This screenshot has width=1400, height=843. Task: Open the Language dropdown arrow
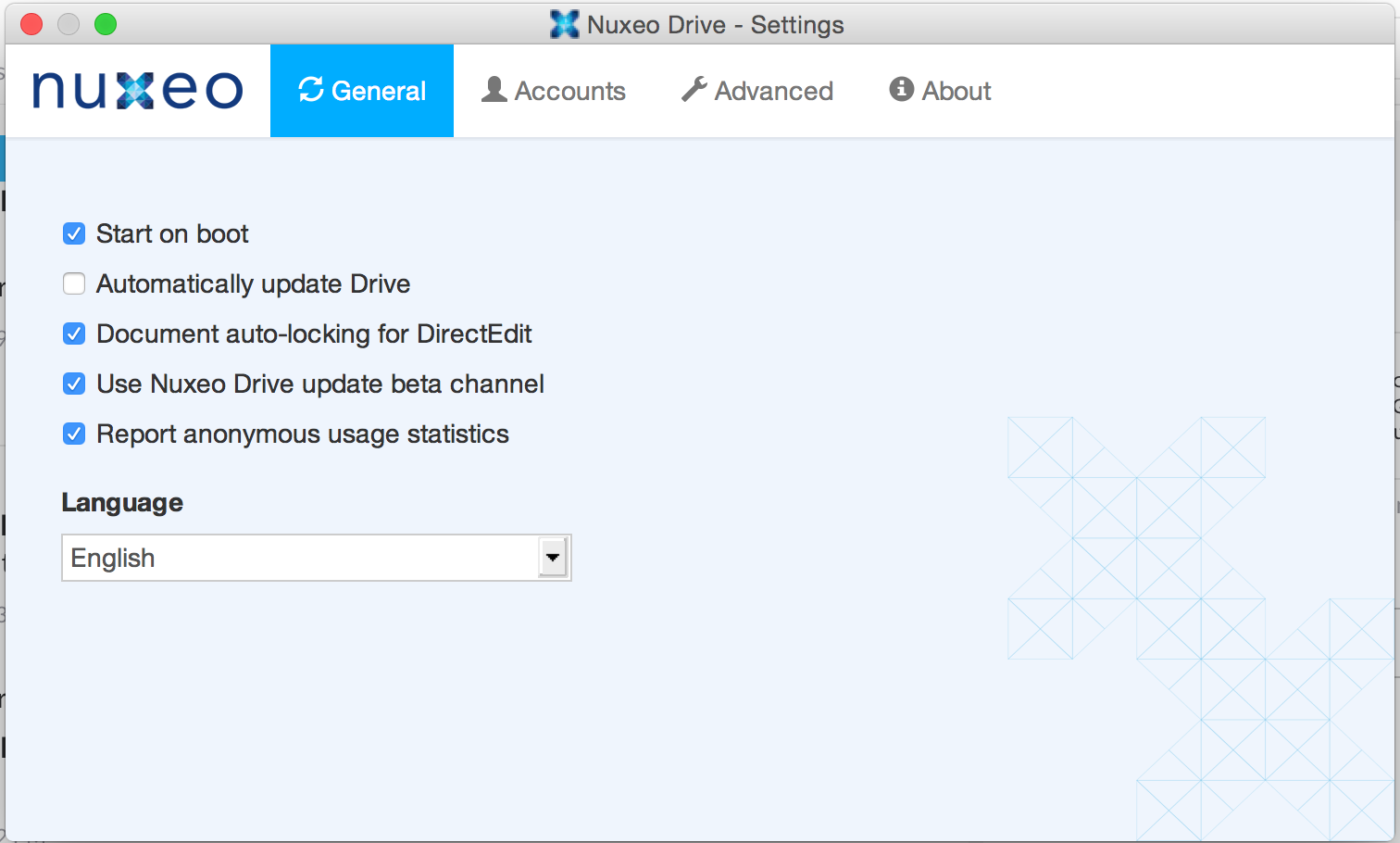(553, 558)
